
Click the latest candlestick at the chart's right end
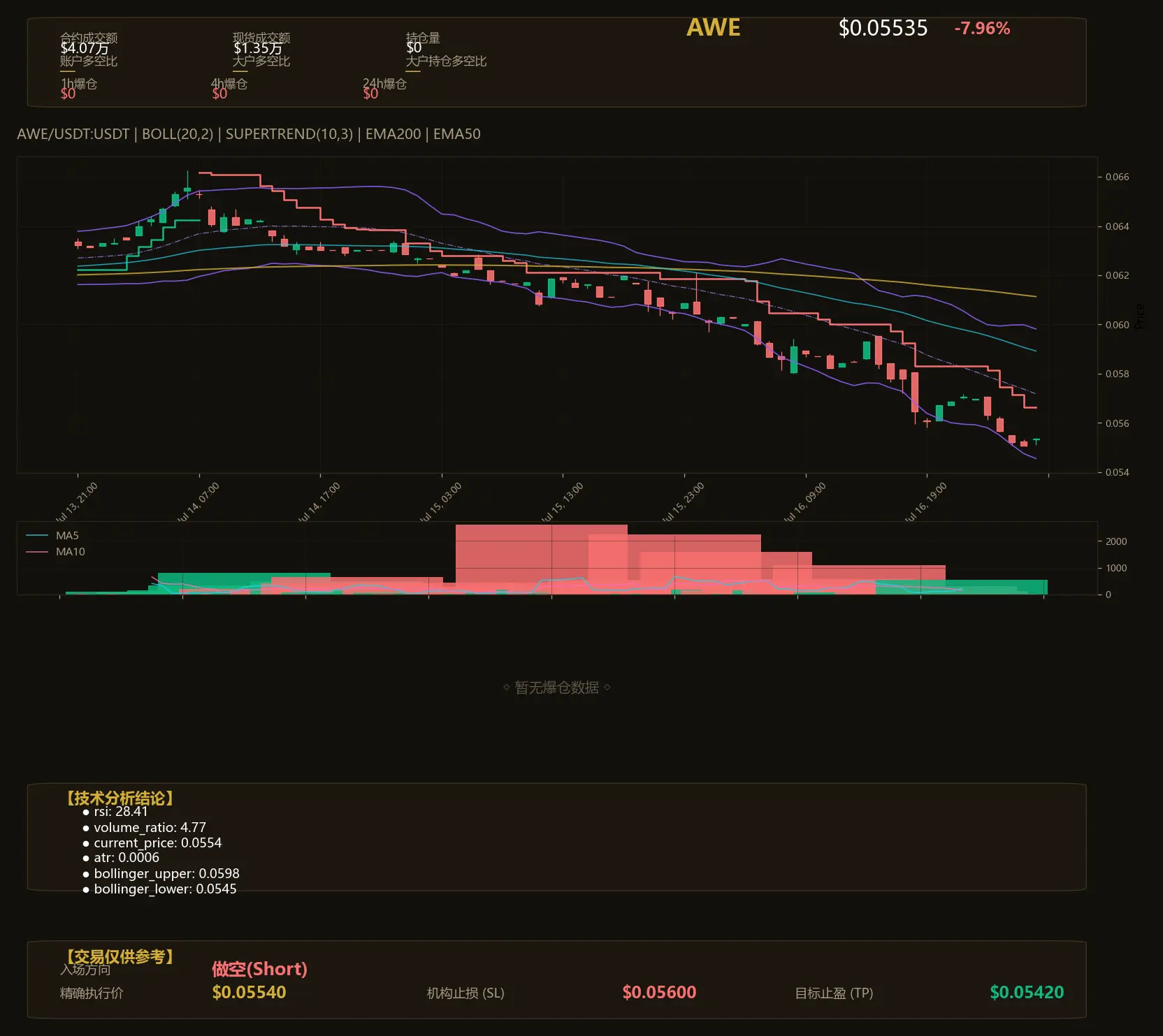(x=1036, y=441)
